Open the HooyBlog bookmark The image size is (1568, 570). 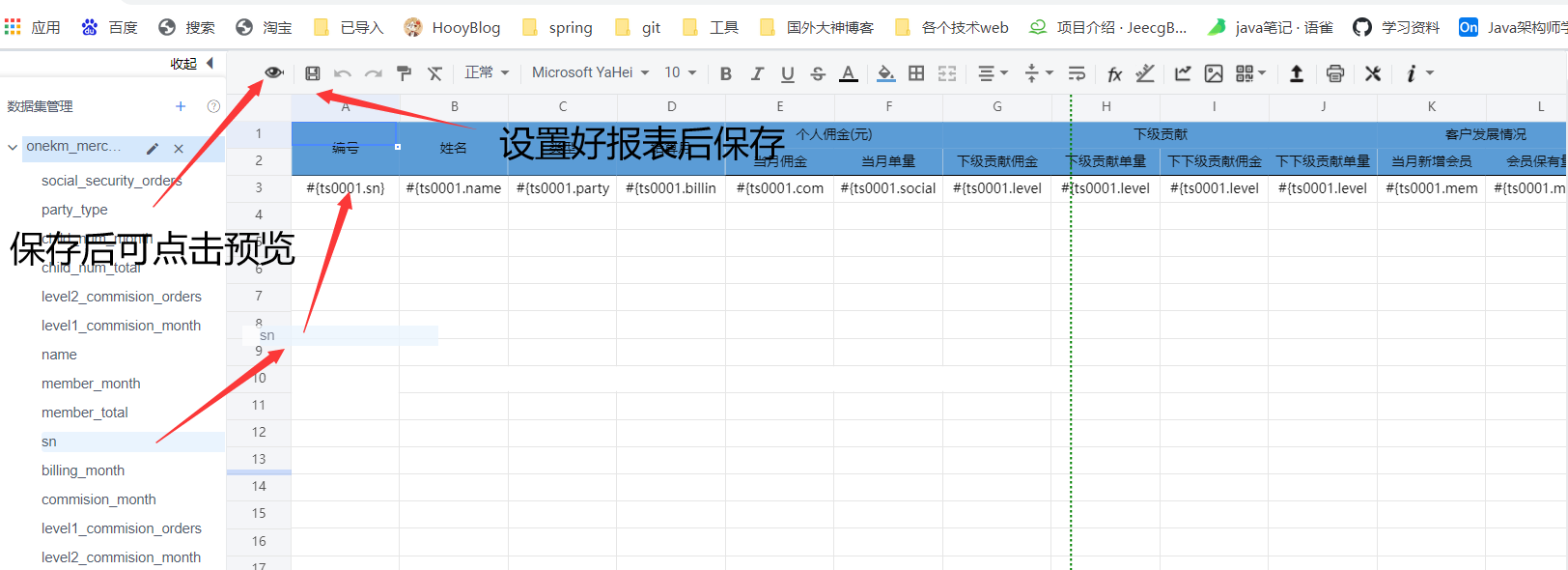[x=452, y=27]
